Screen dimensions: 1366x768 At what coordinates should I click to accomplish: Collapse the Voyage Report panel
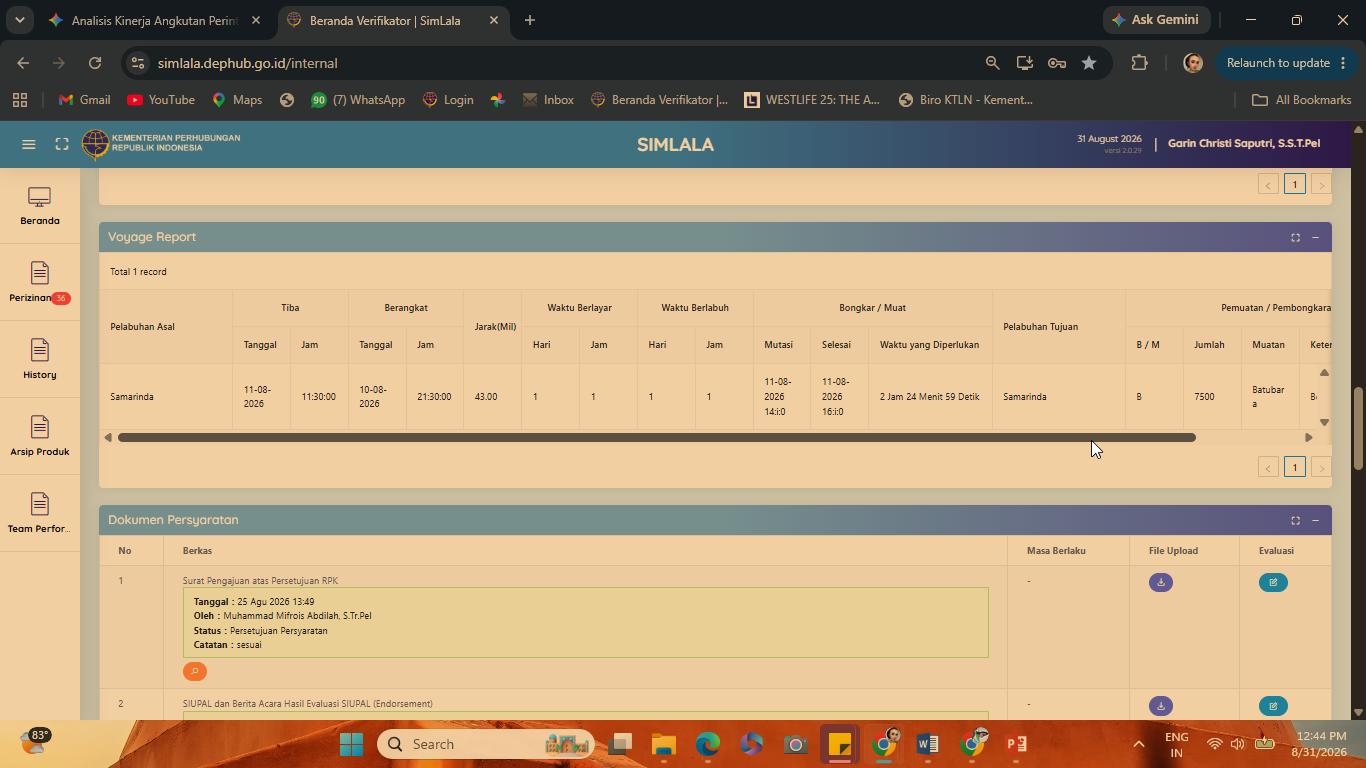click(1315, 237)
